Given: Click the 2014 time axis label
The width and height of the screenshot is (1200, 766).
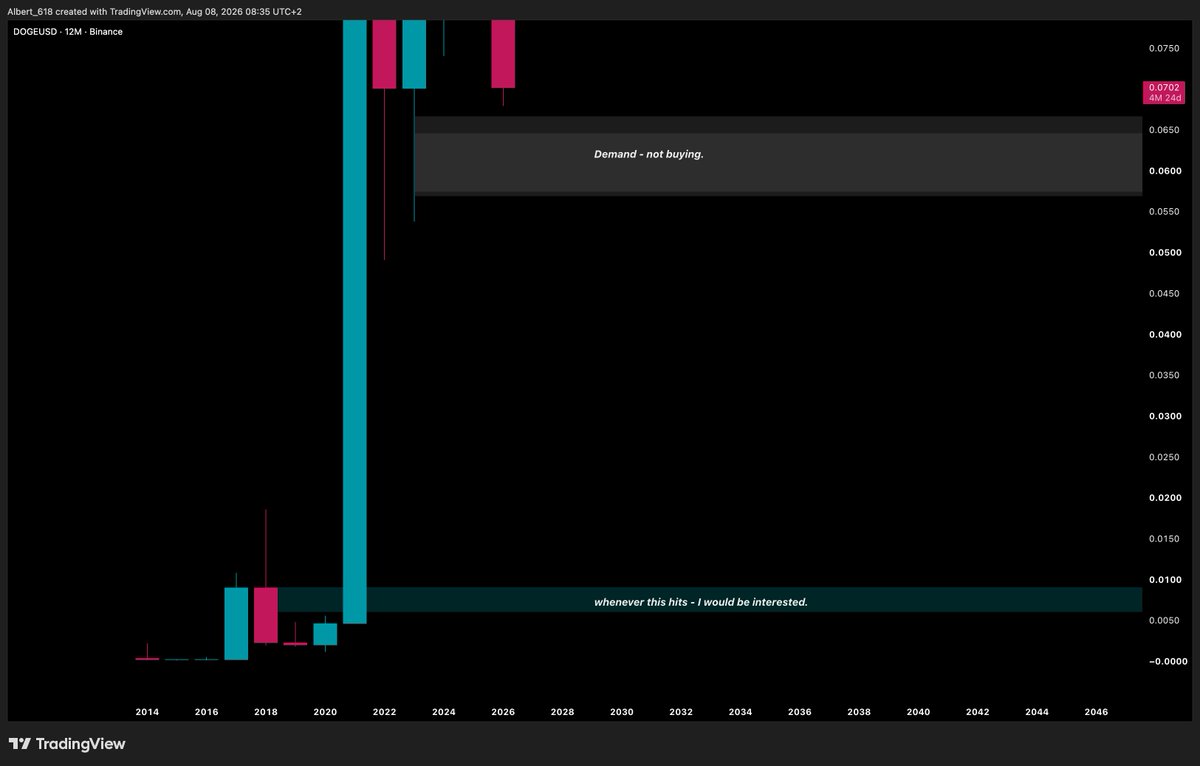Looking at the screenshot, I should click(147, 712).
